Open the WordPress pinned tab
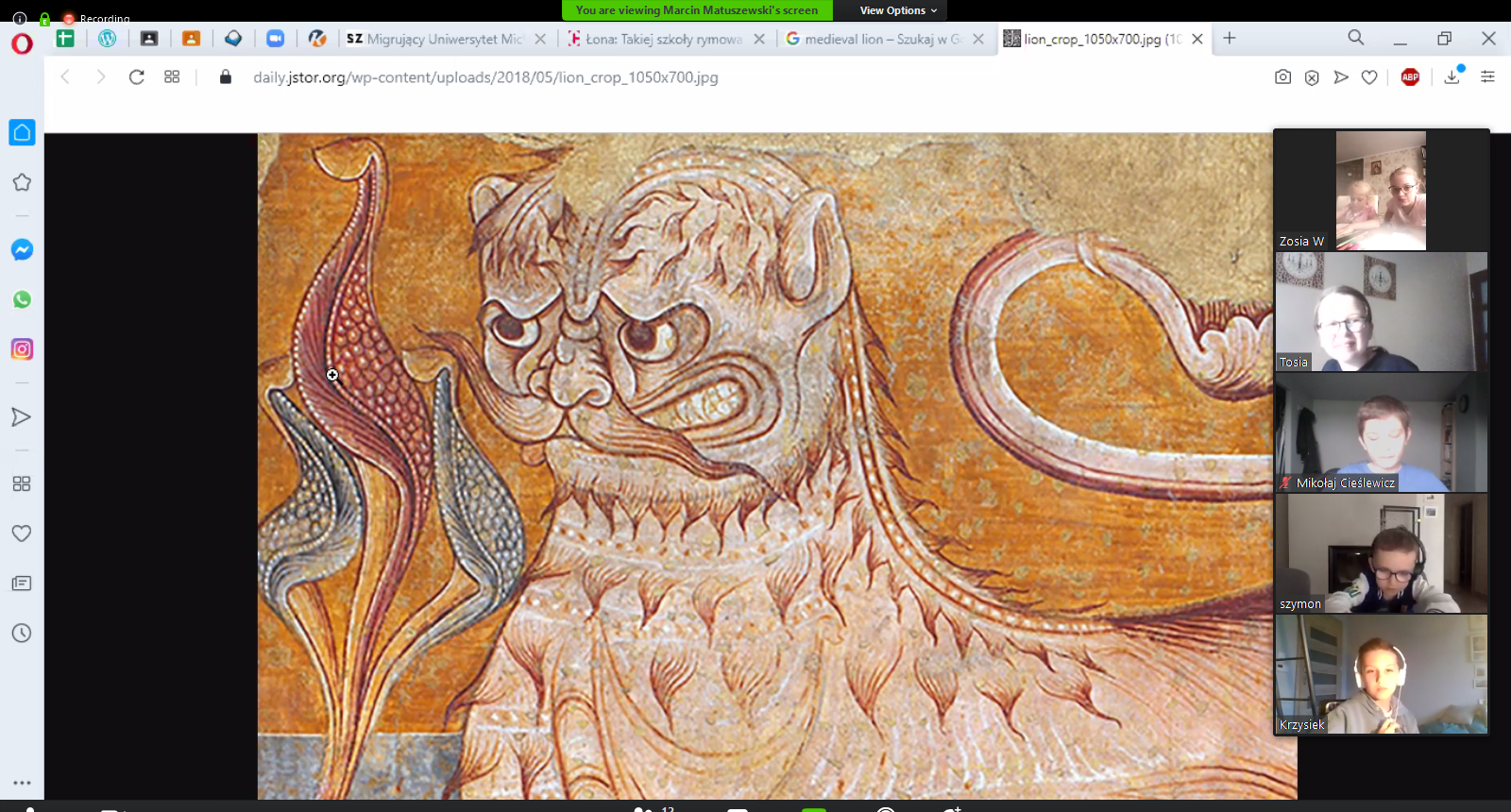 108,39
